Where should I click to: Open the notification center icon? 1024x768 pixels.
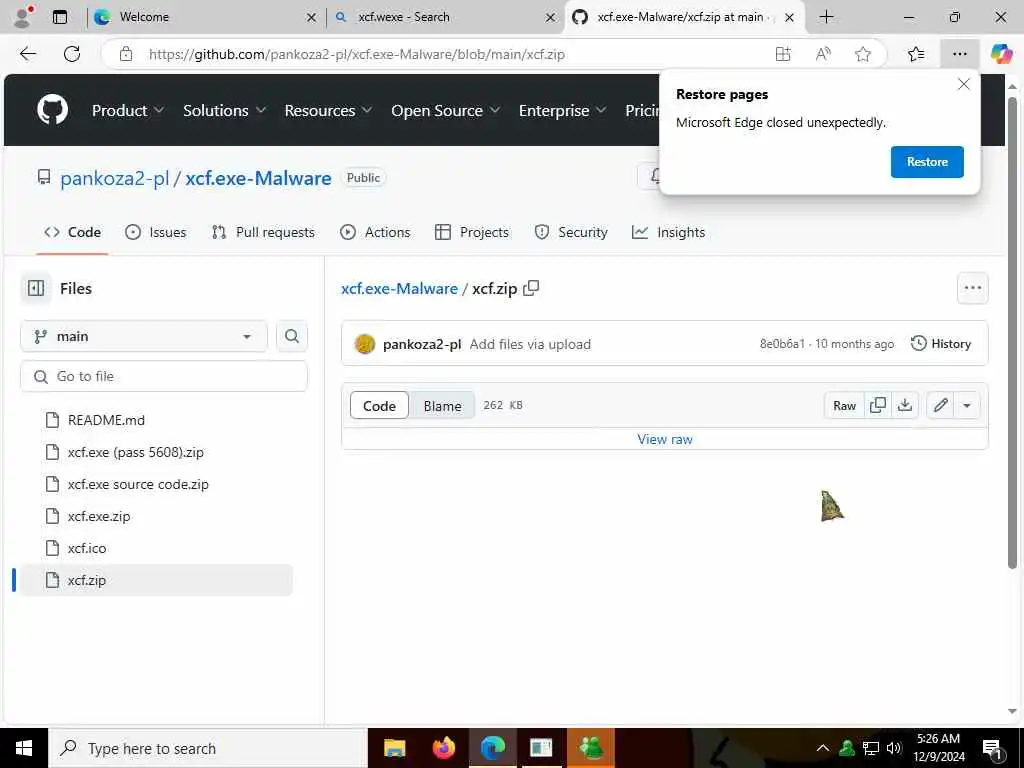pyautogui.click(x=991, y=748)
